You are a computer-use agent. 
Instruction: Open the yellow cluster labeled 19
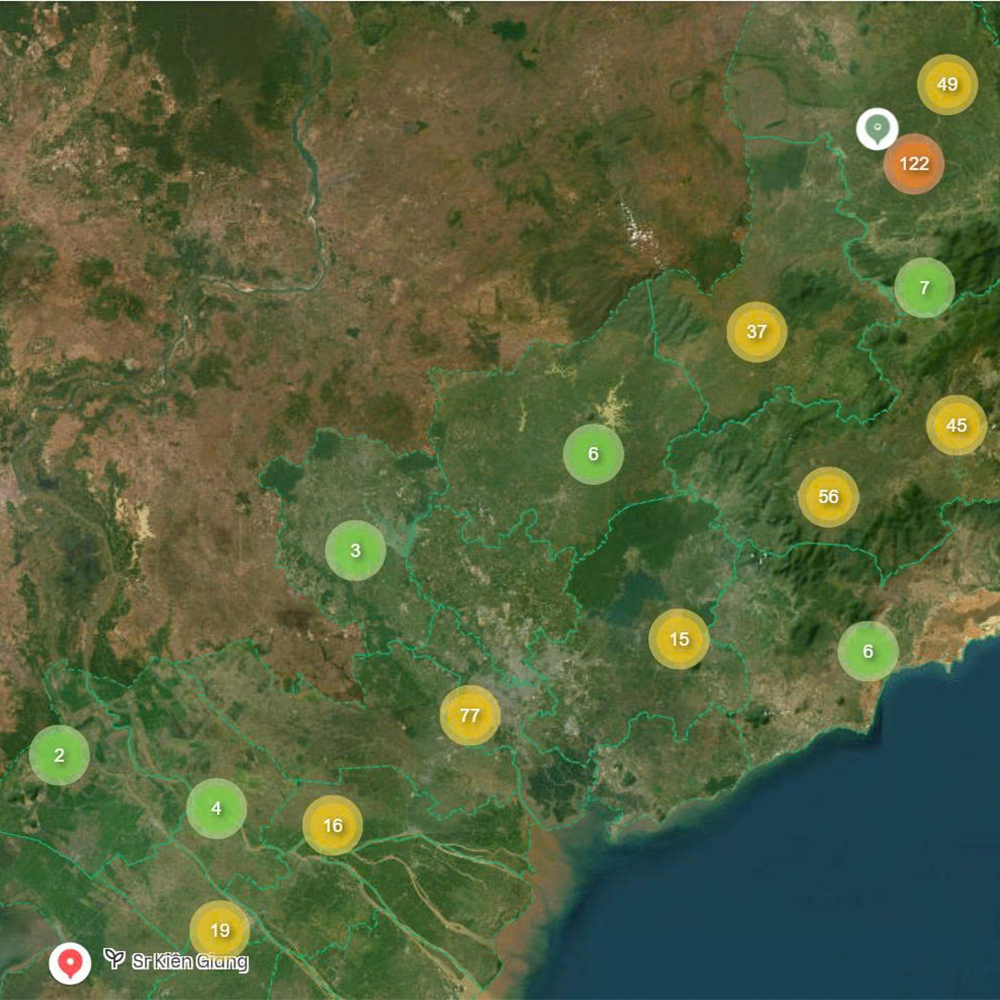tap(220, 930)
